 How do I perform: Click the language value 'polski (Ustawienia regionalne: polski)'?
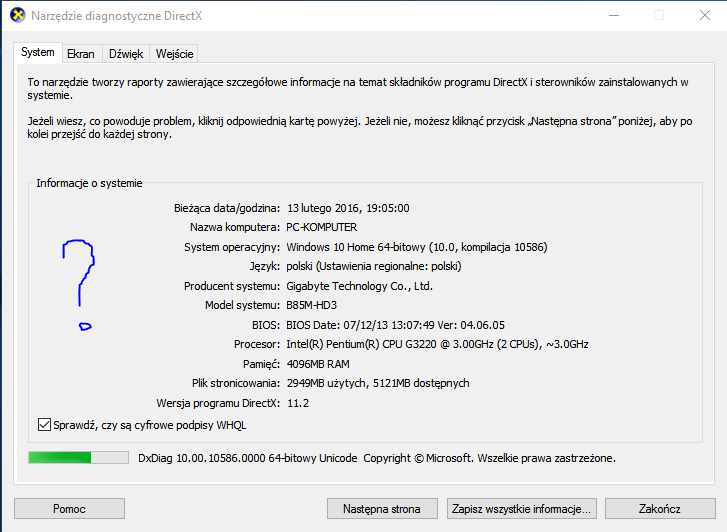(x=374, y=266)
